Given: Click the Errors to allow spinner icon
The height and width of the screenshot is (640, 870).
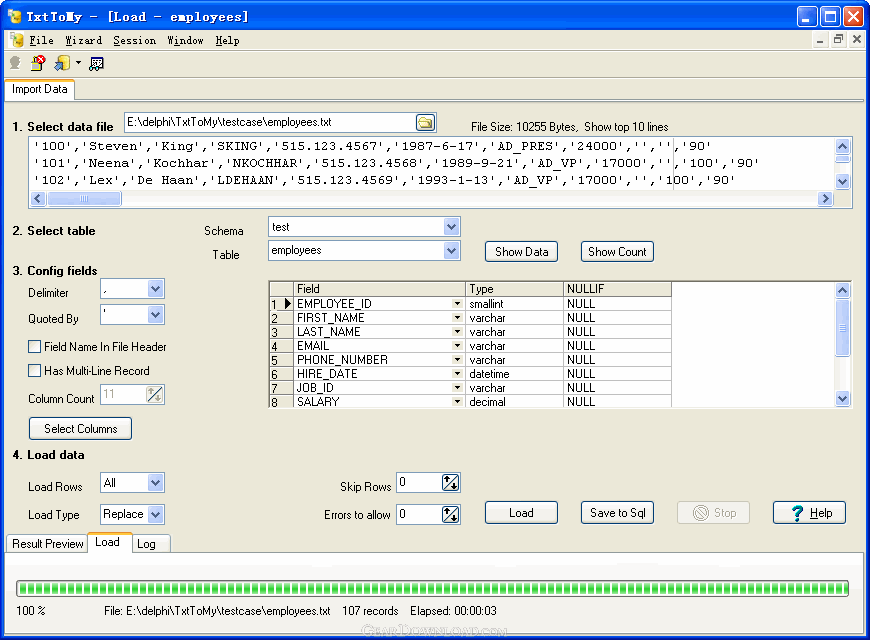Looking at the screenshot, I should click(451, 515).
